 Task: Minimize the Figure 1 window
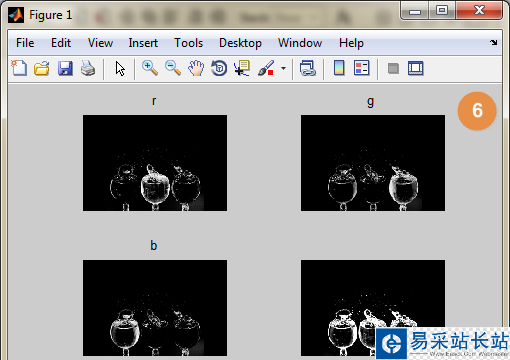[415, 11]
